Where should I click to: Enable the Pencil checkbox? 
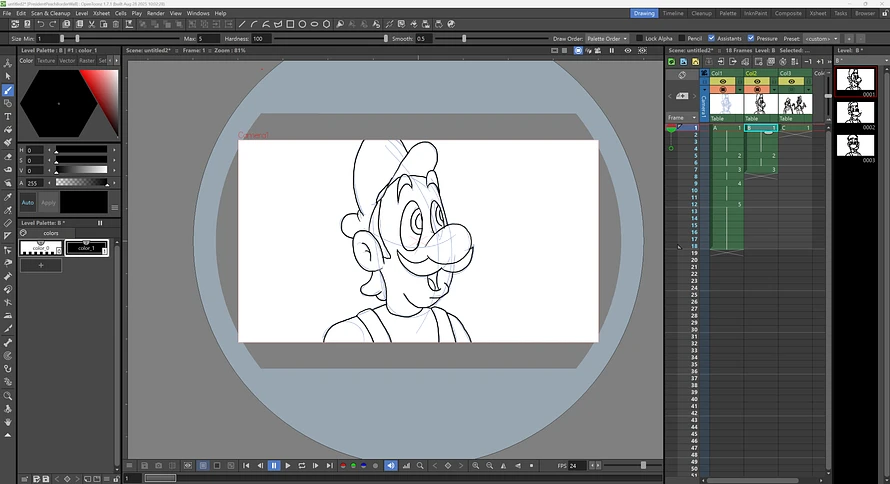click(682, 39)
